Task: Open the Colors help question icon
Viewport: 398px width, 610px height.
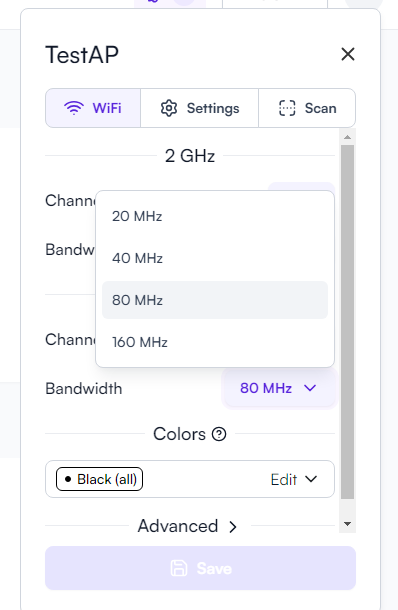Action: [219, 434]
